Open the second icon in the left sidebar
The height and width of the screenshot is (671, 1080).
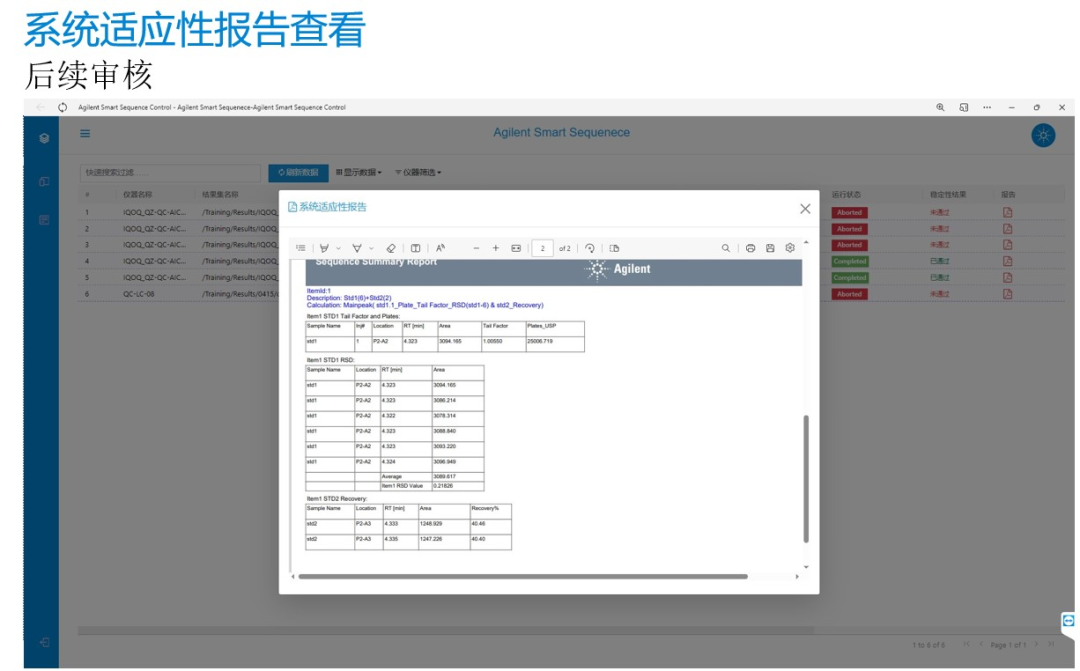pos(44,181)
